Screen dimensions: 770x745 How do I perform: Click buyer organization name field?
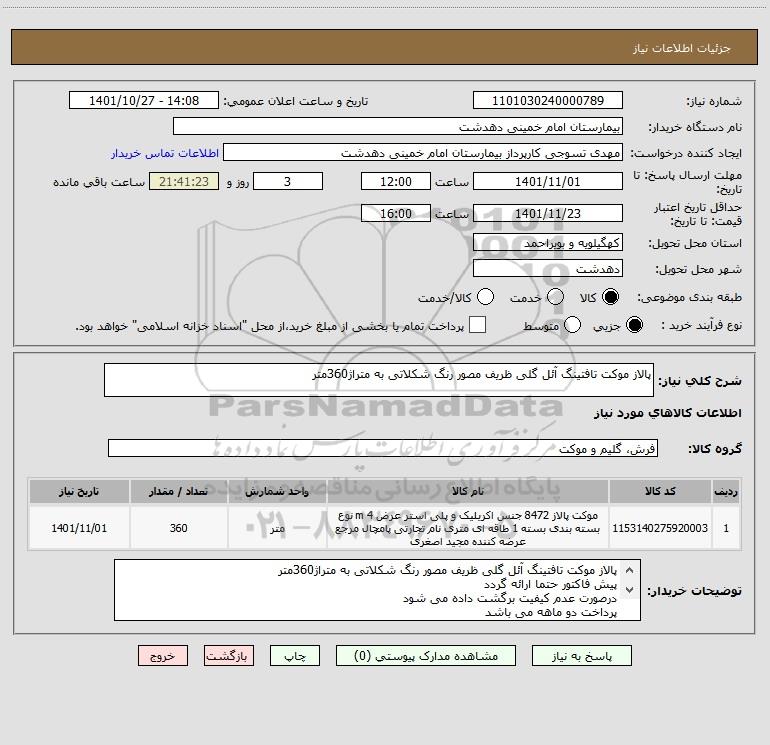point(398,127)
